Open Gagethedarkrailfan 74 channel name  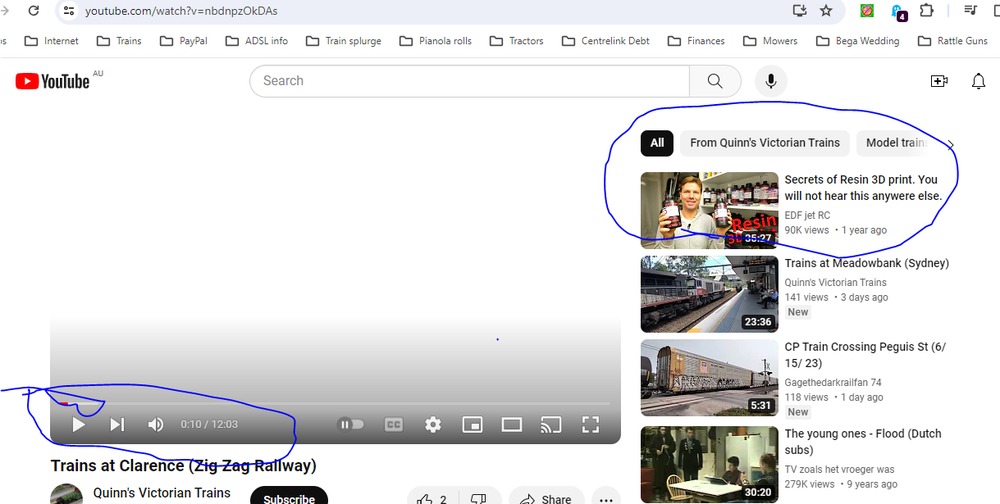[833, 382]
